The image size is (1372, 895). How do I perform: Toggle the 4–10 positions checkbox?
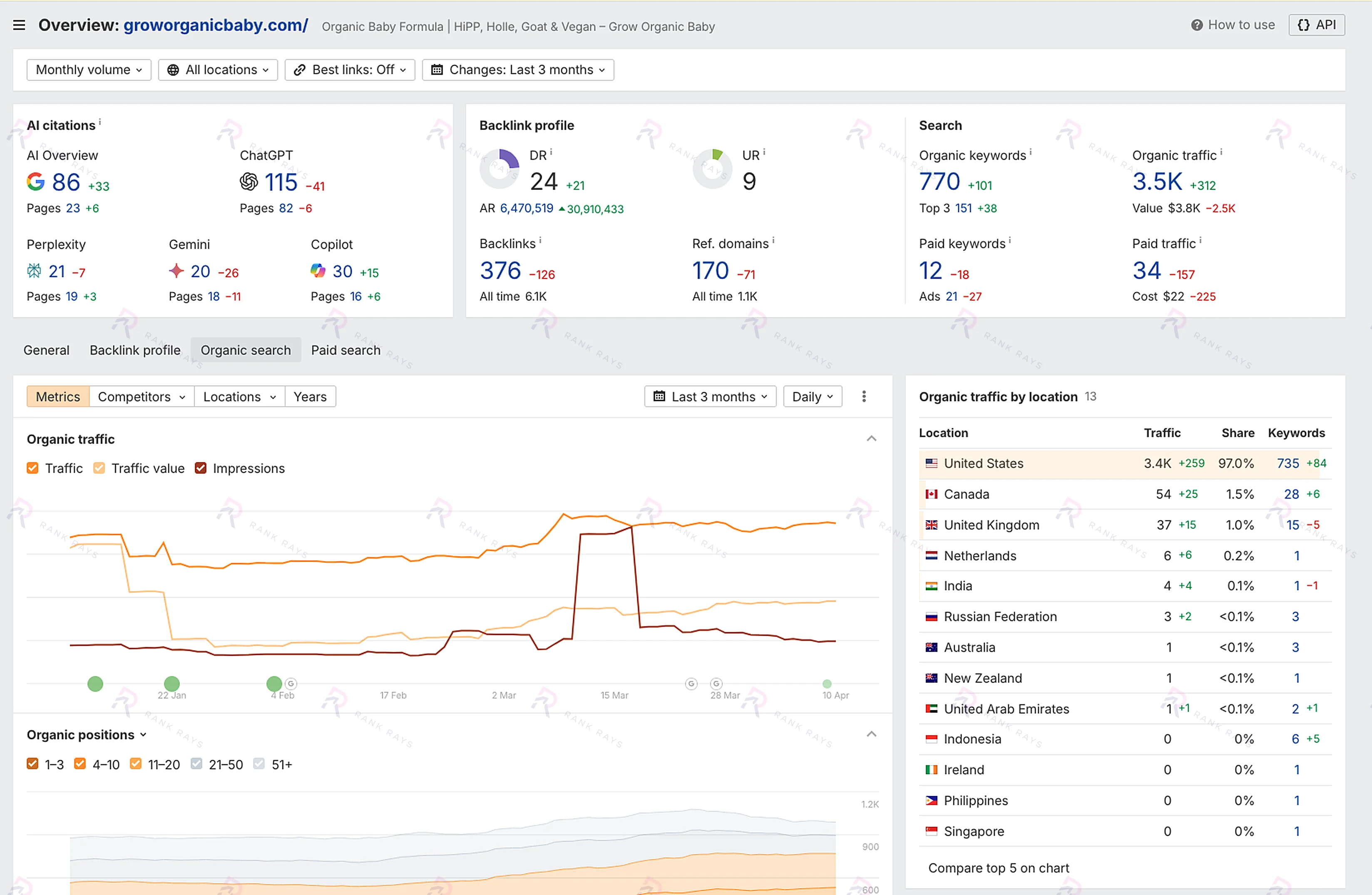pos(80,764)
